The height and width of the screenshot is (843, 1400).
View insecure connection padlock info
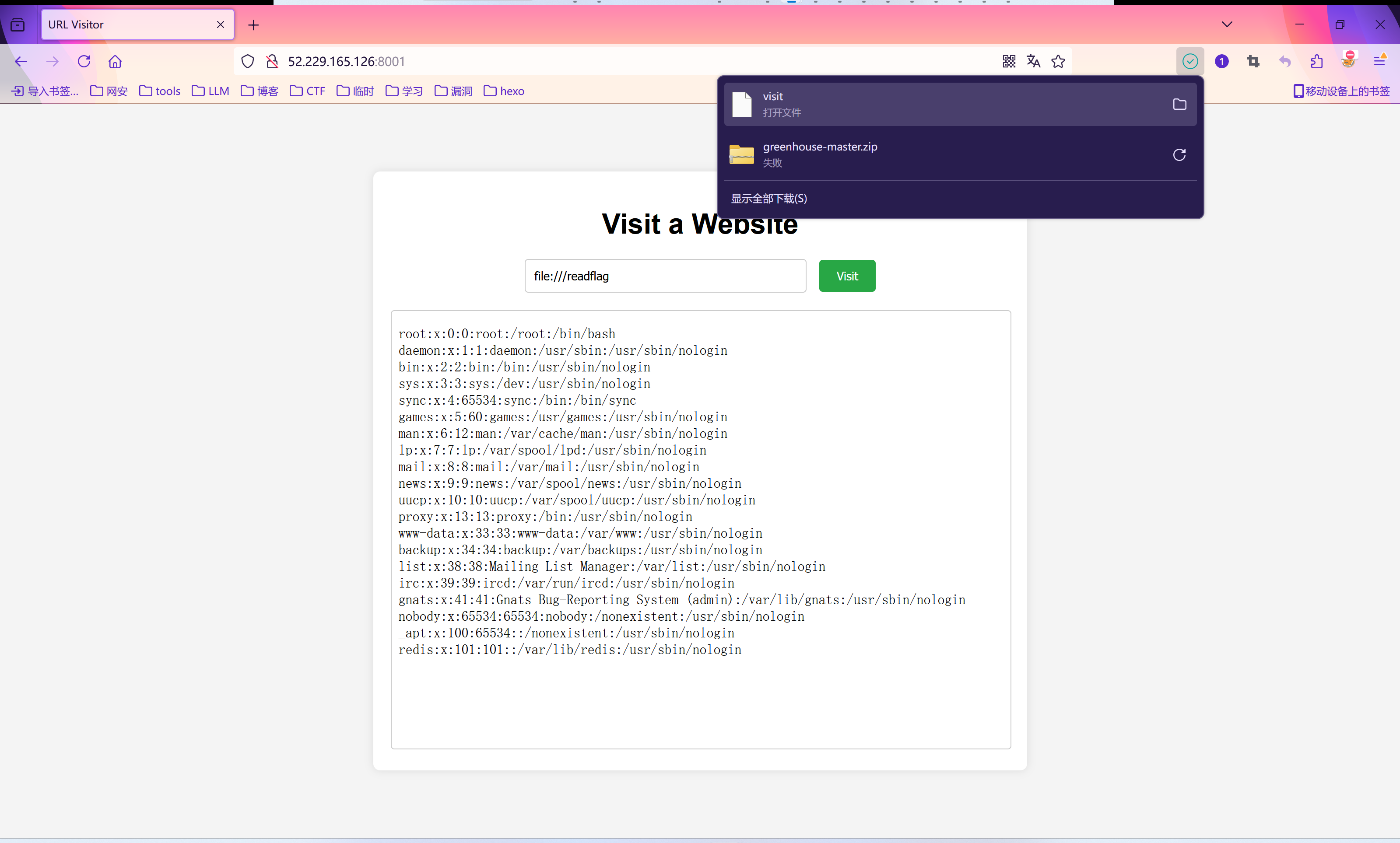tap(272, 61)
